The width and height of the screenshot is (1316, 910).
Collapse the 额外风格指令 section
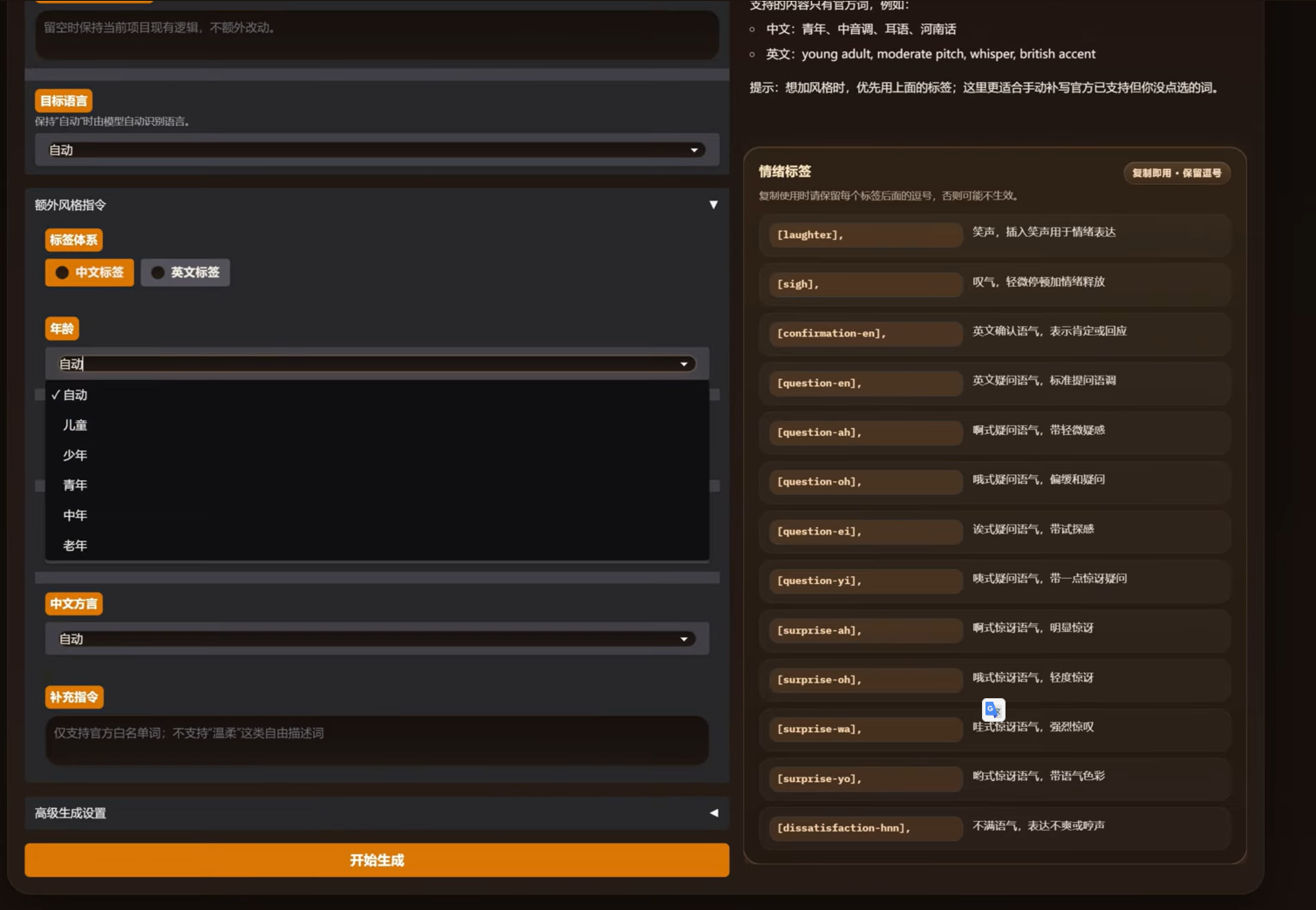pyautogui.click(x=713, y=205)
